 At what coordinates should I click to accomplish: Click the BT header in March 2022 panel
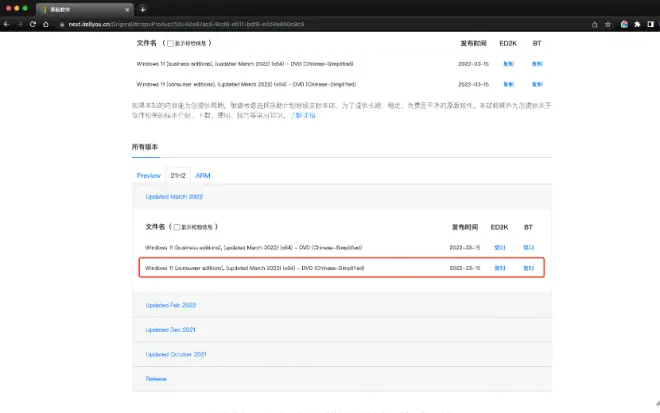pos(528,227)
